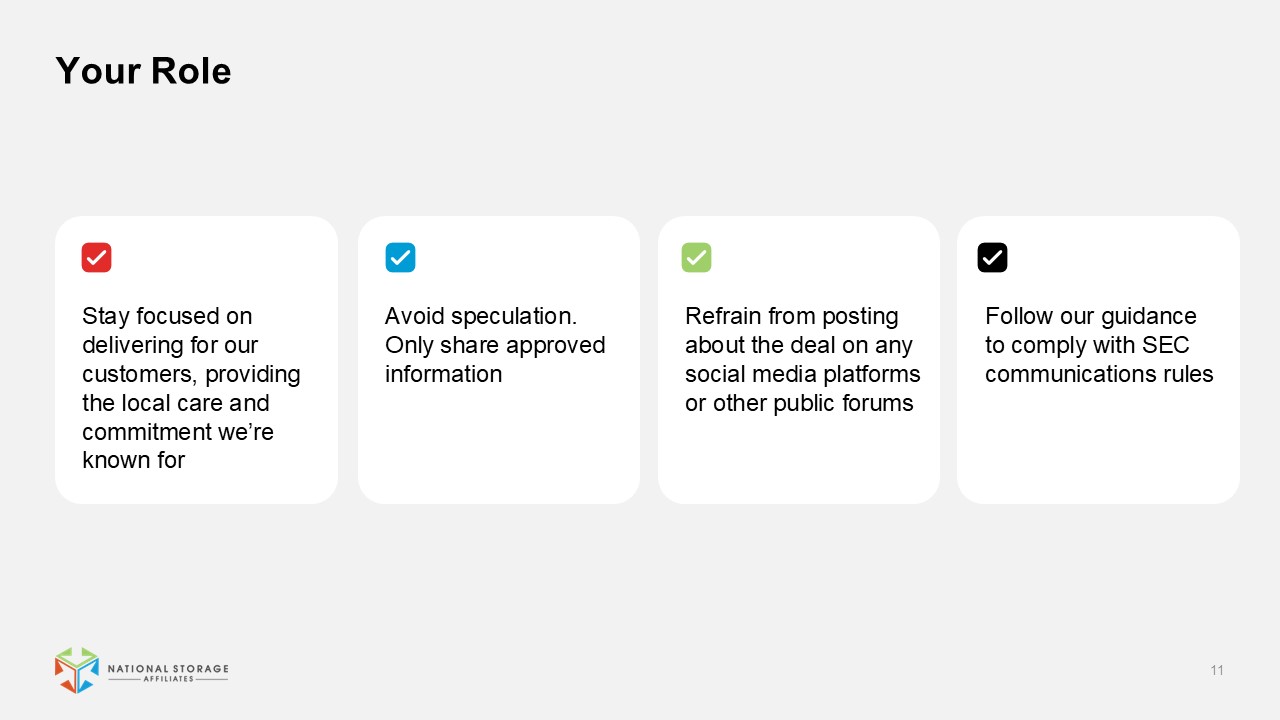This screenshot has width=1280, height=720.
Task: Click the red checkmark box icon
Action: [x=96, y=258]
